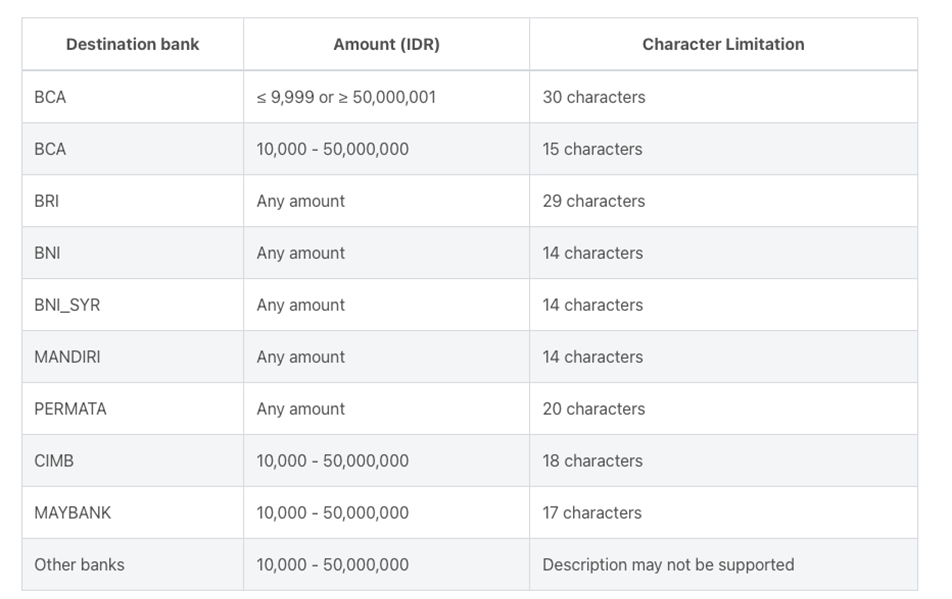
Task: Select the BCA 15 characters cell
Action: (723, 149)
